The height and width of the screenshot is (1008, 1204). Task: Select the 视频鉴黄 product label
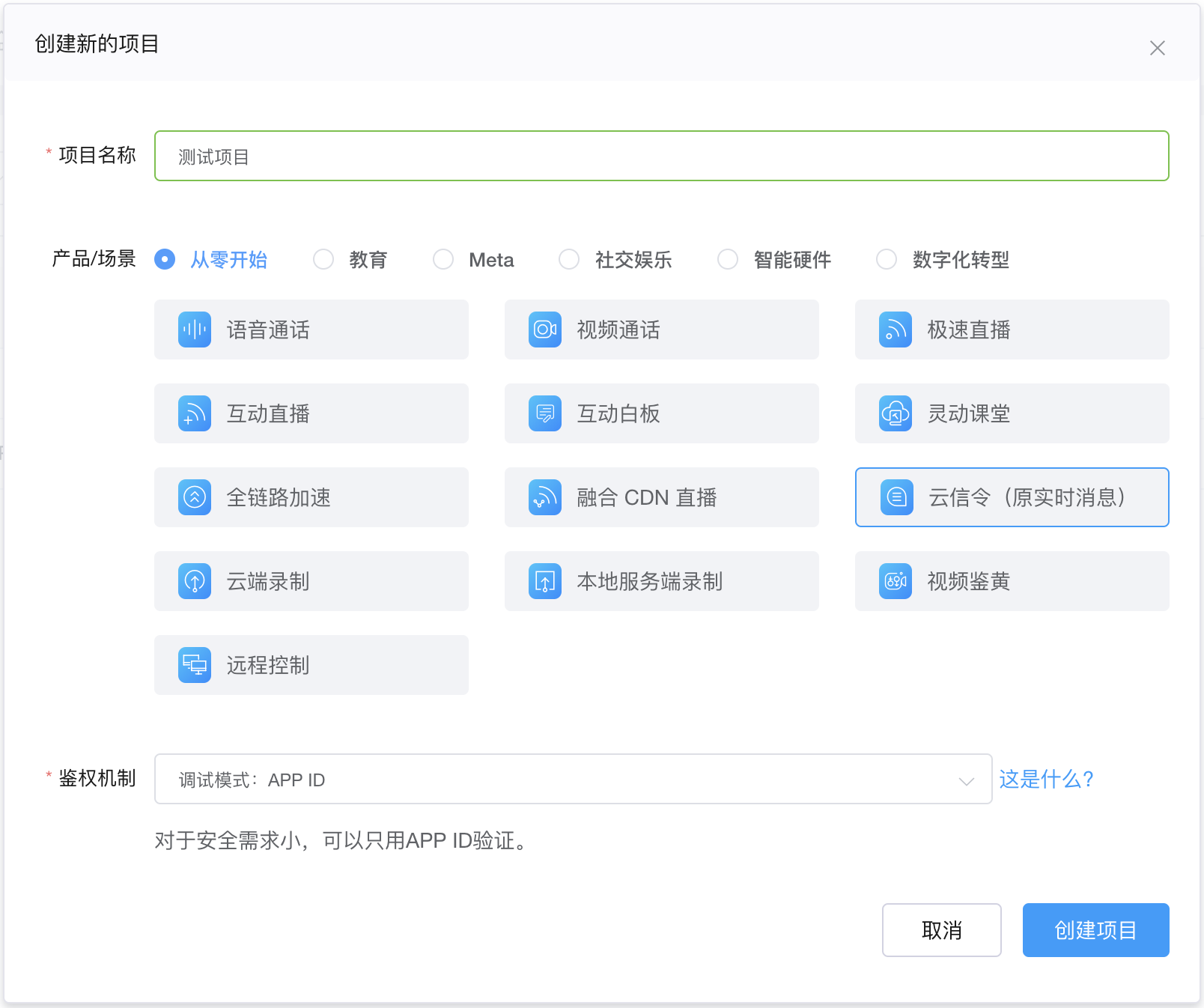pos(969,582)
